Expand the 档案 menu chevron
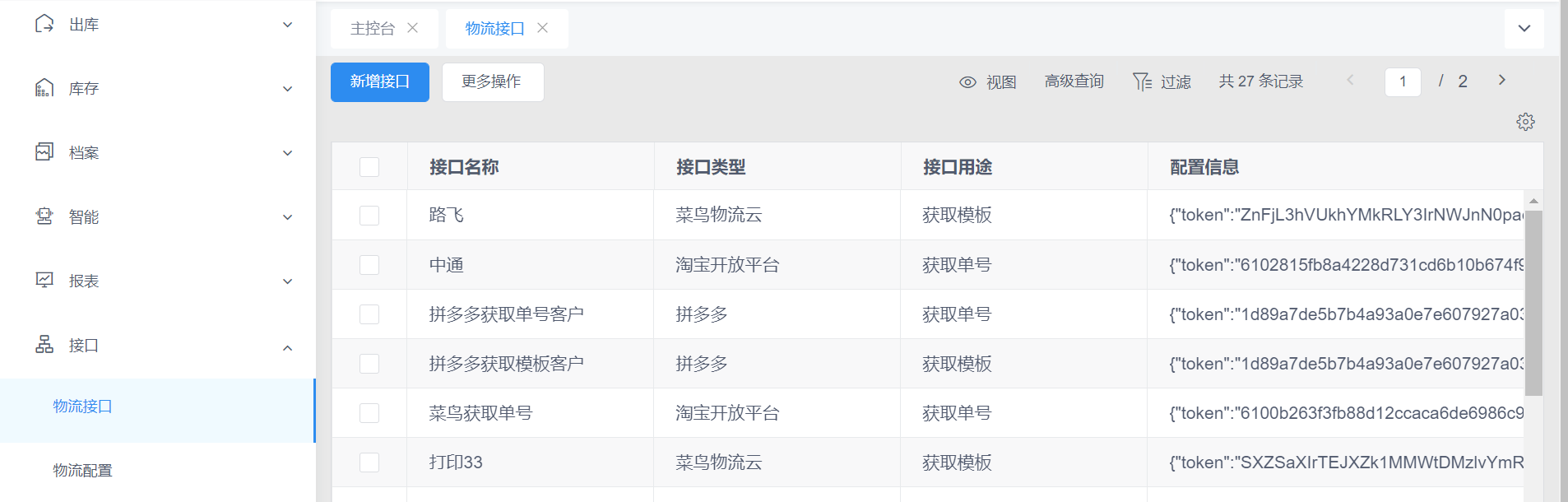 (288, 153)
